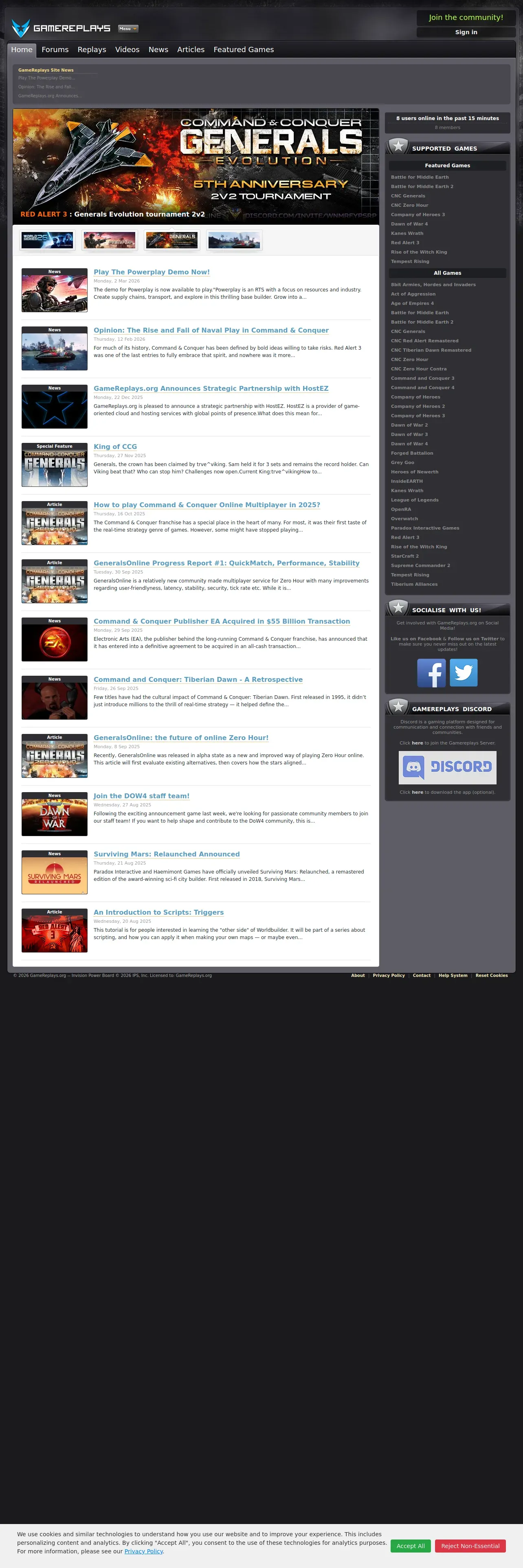Open EA Acquired in $55 Billion headline
The image size is (523, 1568).
(x=222, y=622)
